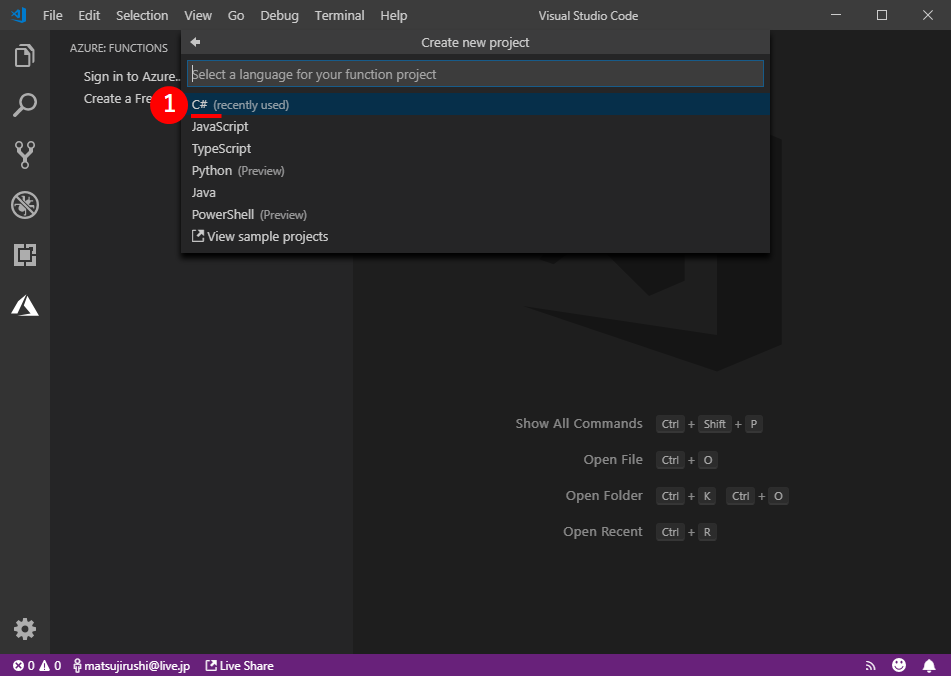Select Java as project language
Viewport: 951px width, 676px height.
[475, 192]
